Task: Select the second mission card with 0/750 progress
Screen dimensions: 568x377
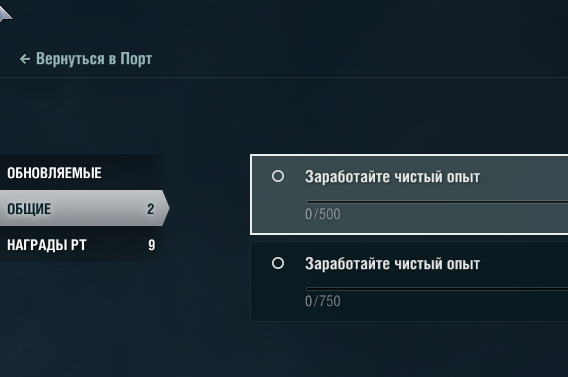Action: tap(409, 281)
